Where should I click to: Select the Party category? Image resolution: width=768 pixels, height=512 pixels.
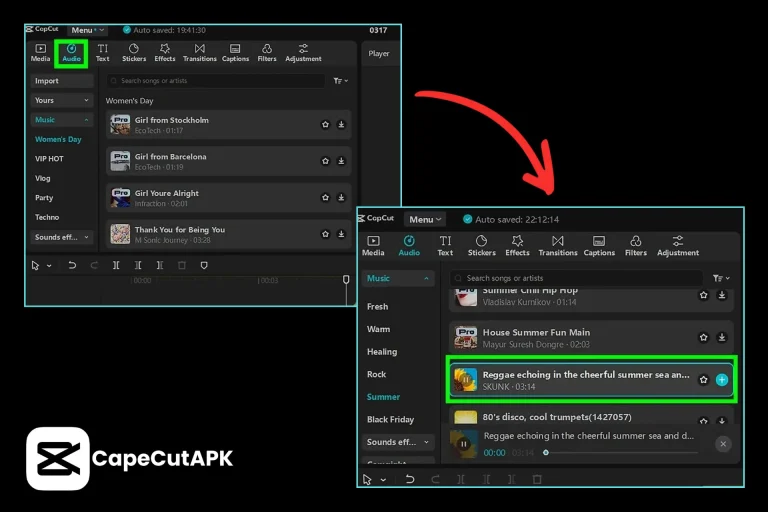click(44, 197)
